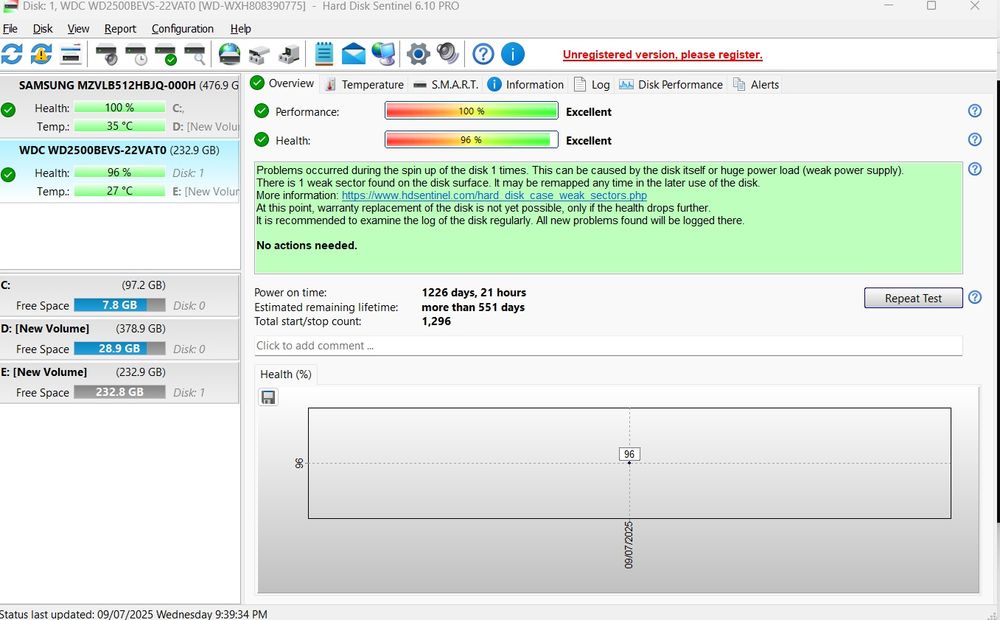Click the disk with clock toolbar icon
This screenshot has width=1000, height=620.
click(x=136, y=54)
